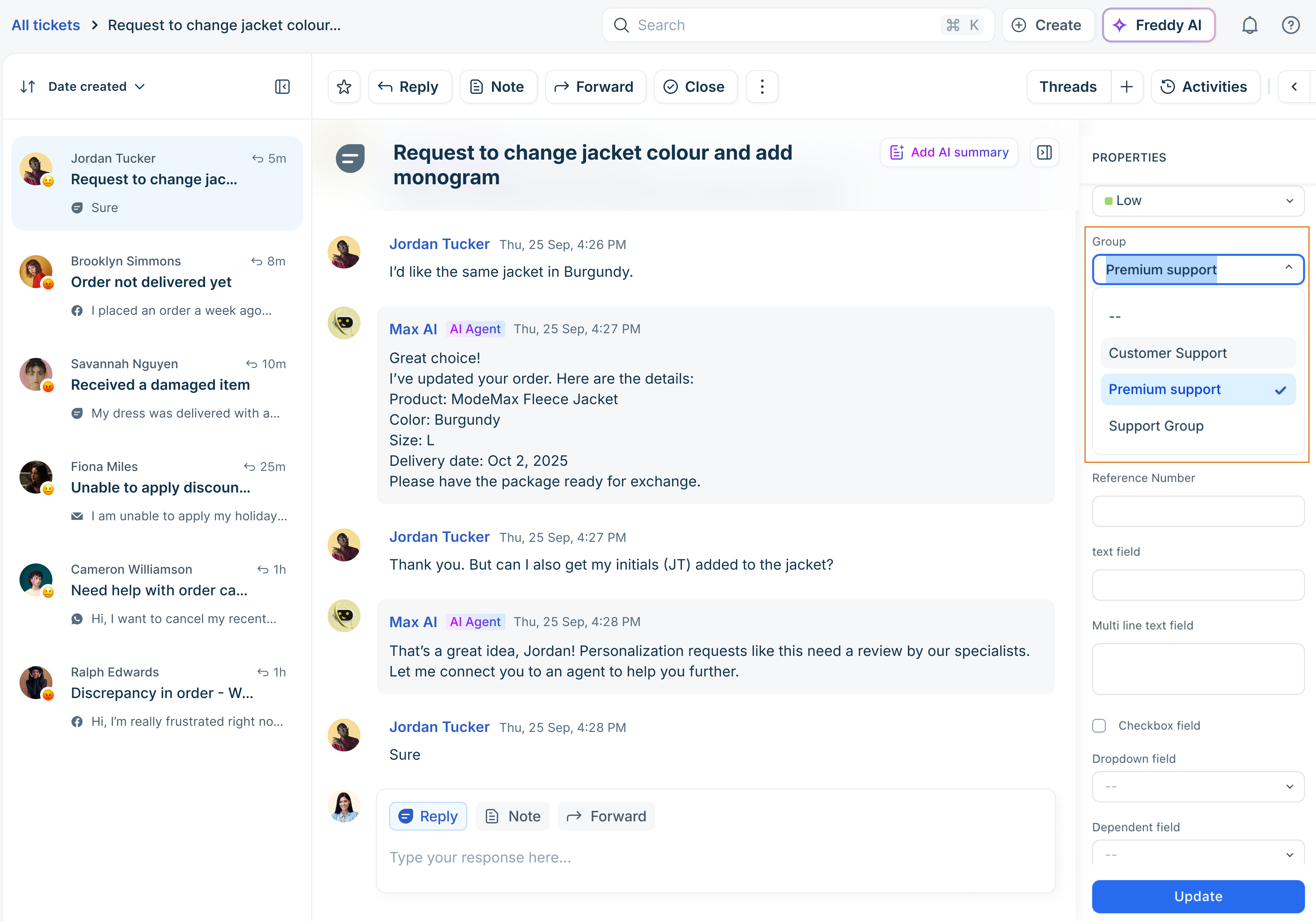Viewport: 1316px width, 921px height.
Task: Open the help question mark icon
Action: click(x=1290, y=25)
